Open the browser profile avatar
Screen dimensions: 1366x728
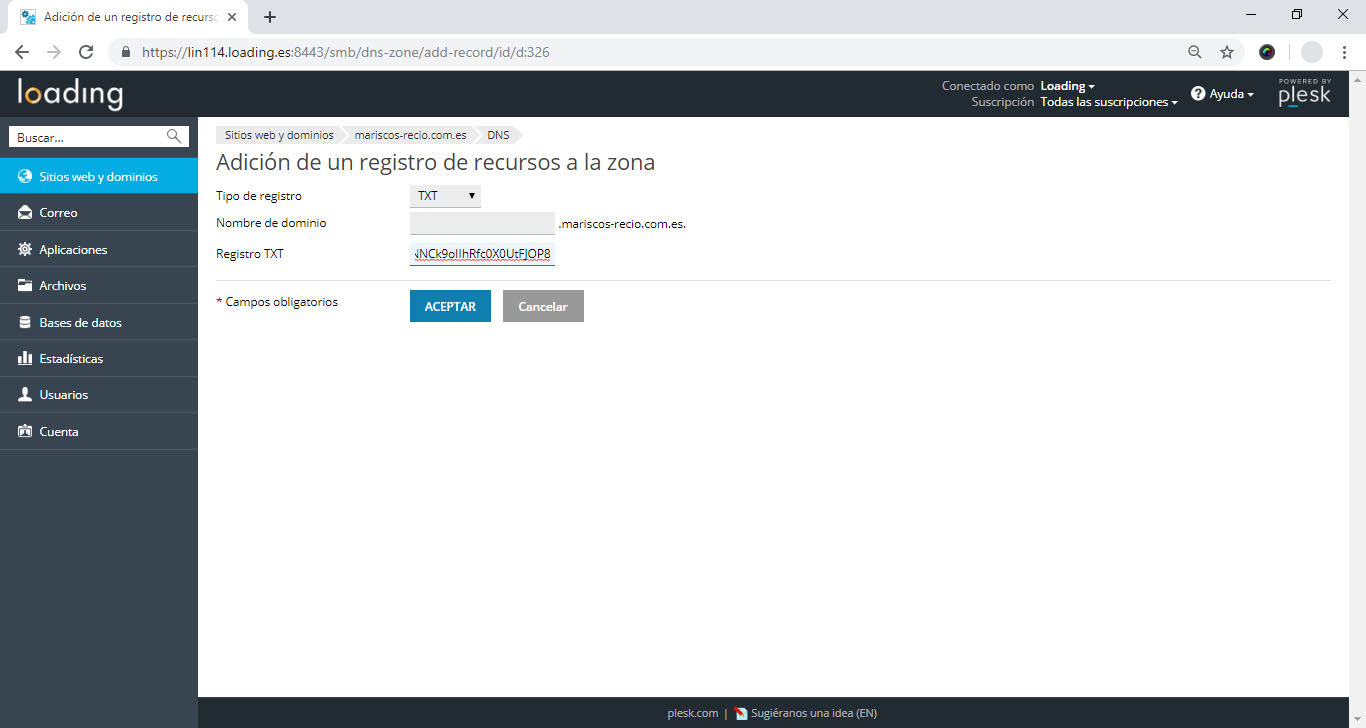tap(1312, 52)
